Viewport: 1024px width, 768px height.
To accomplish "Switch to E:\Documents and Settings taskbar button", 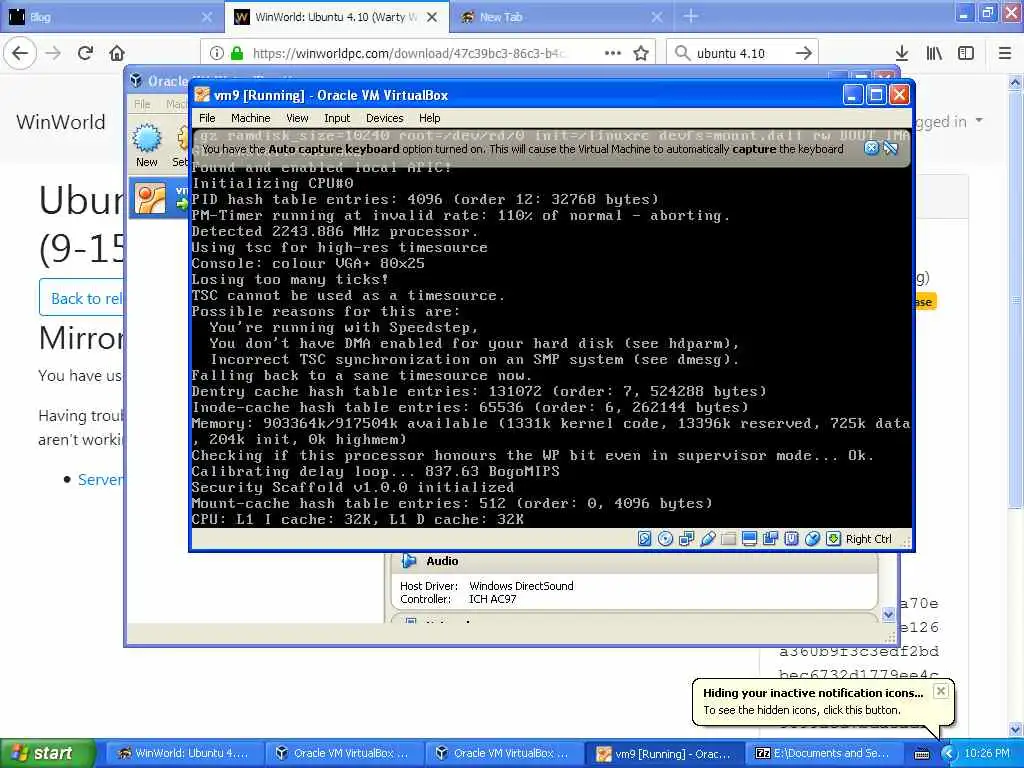I will point(824,753).
